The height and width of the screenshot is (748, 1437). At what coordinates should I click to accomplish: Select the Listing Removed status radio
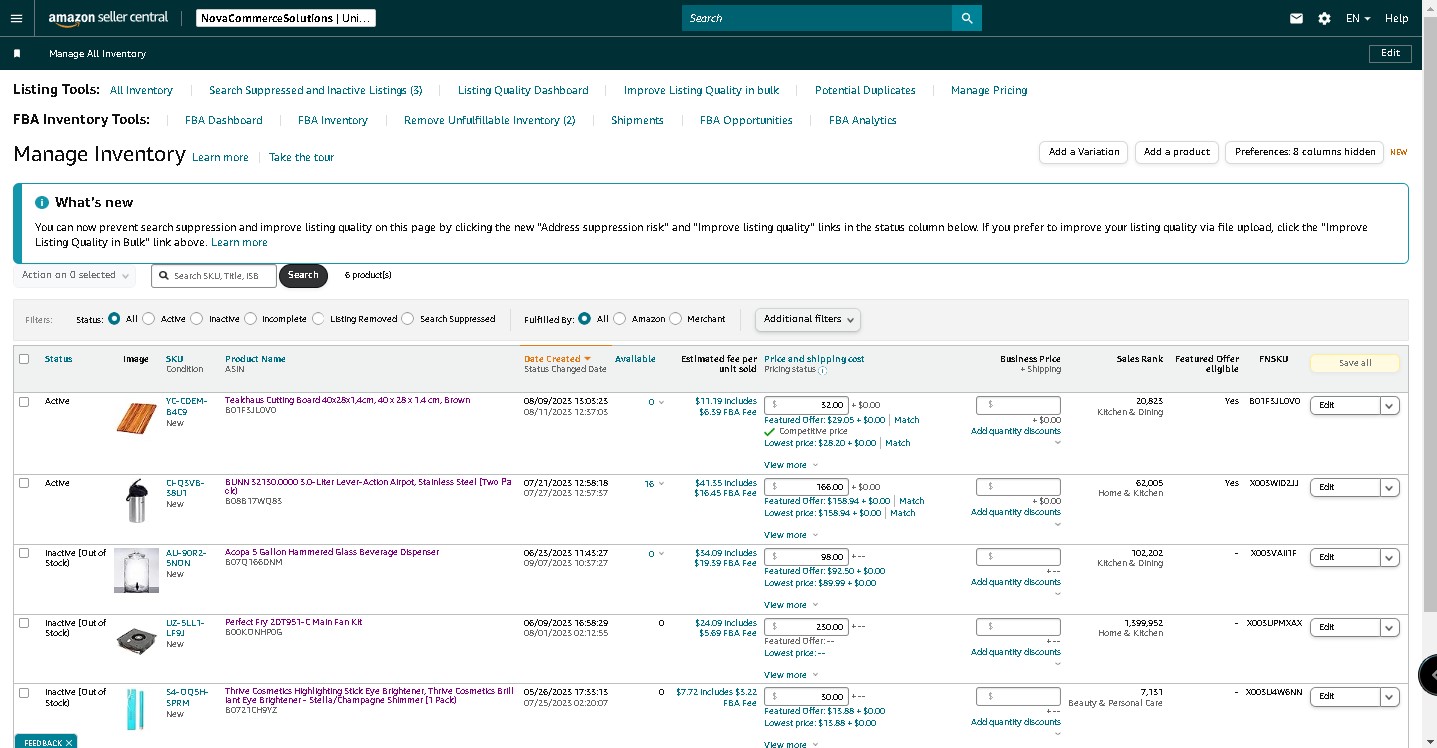(318, 319)
